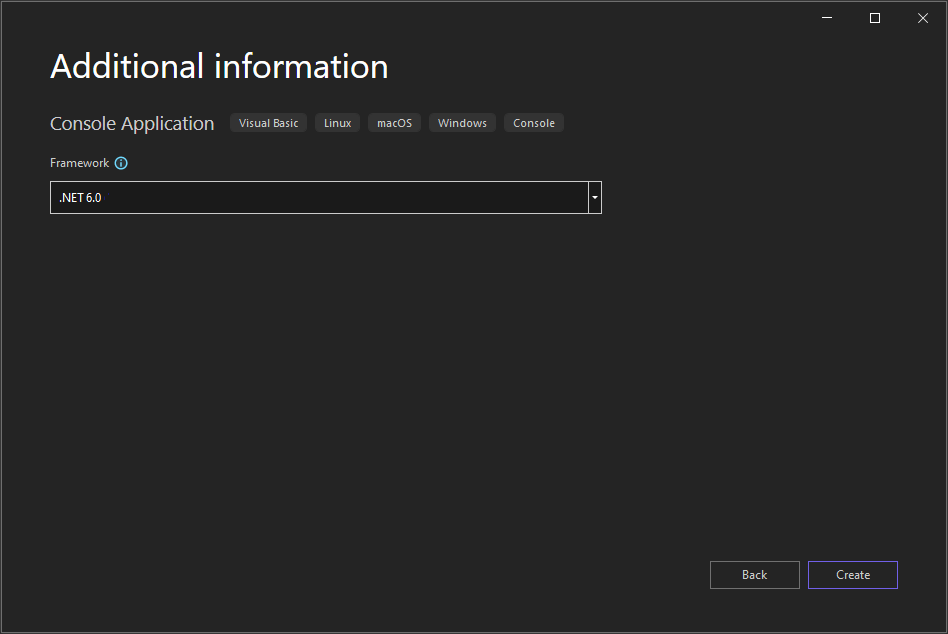Viewport: 948px width, 634px height.
Task: Click the Console project type tag
Action: (533, 122)
